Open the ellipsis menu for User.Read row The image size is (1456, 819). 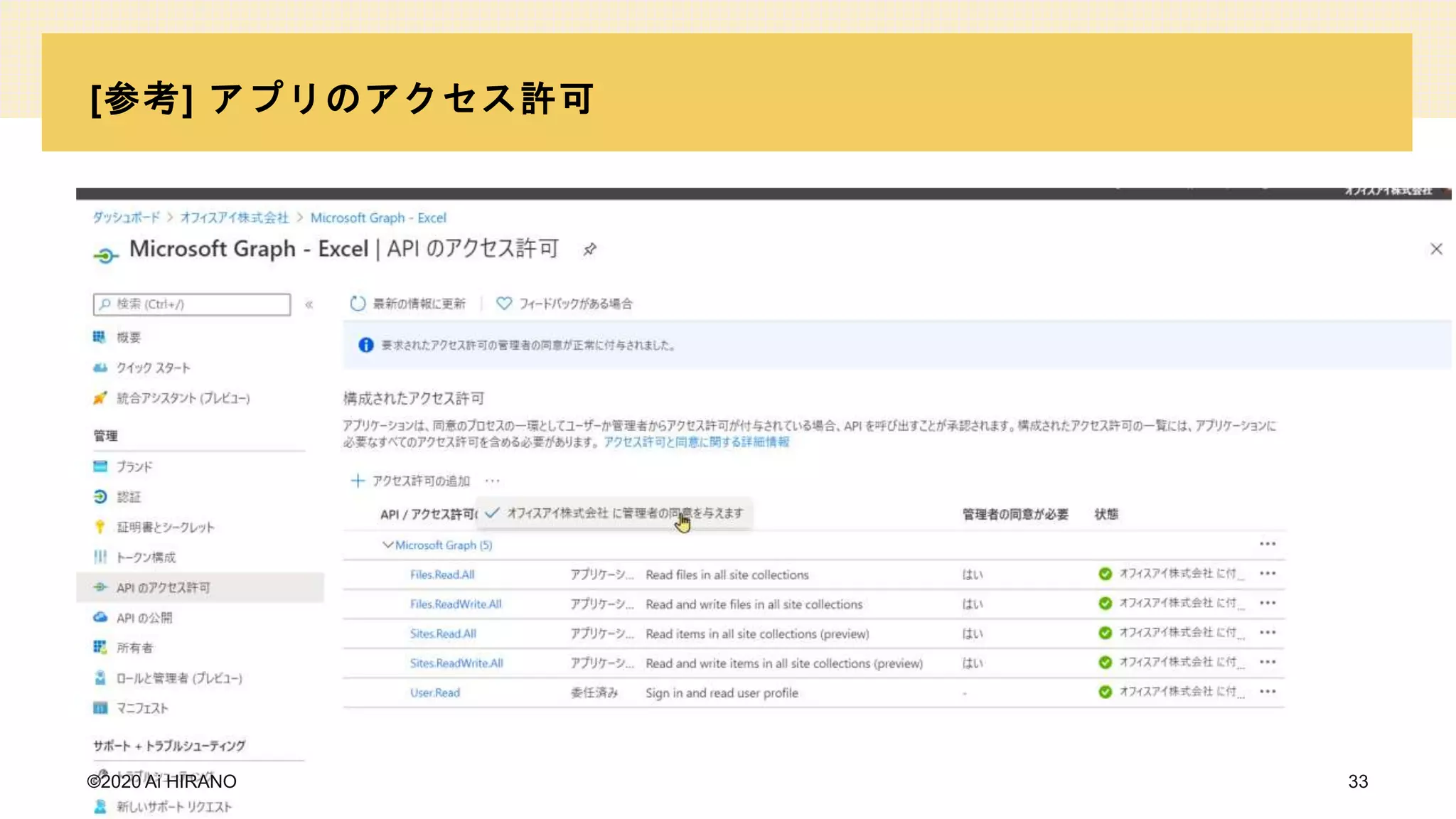coord(1268,691)
